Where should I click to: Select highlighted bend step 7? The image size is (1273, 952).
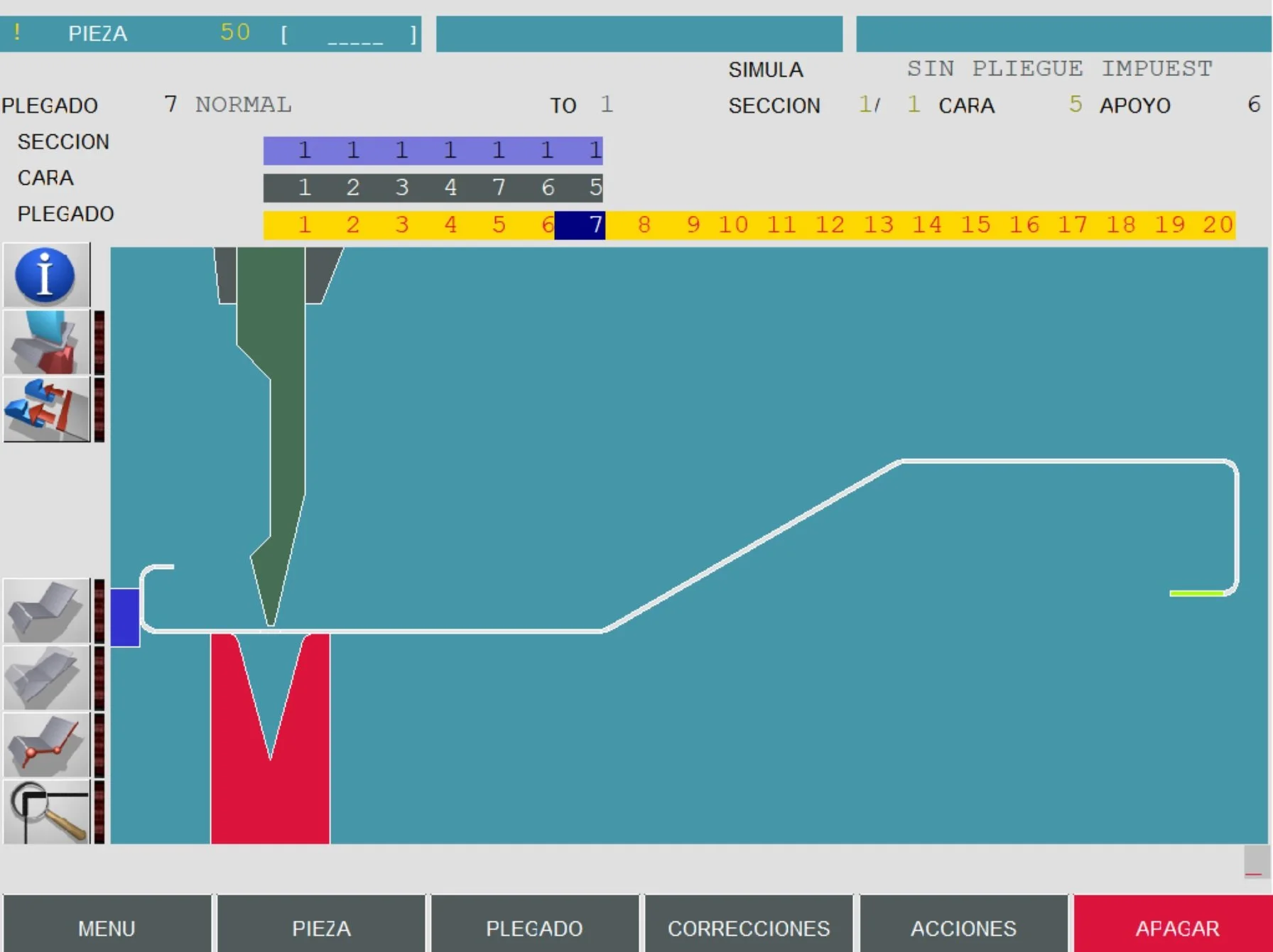(580, 225)
